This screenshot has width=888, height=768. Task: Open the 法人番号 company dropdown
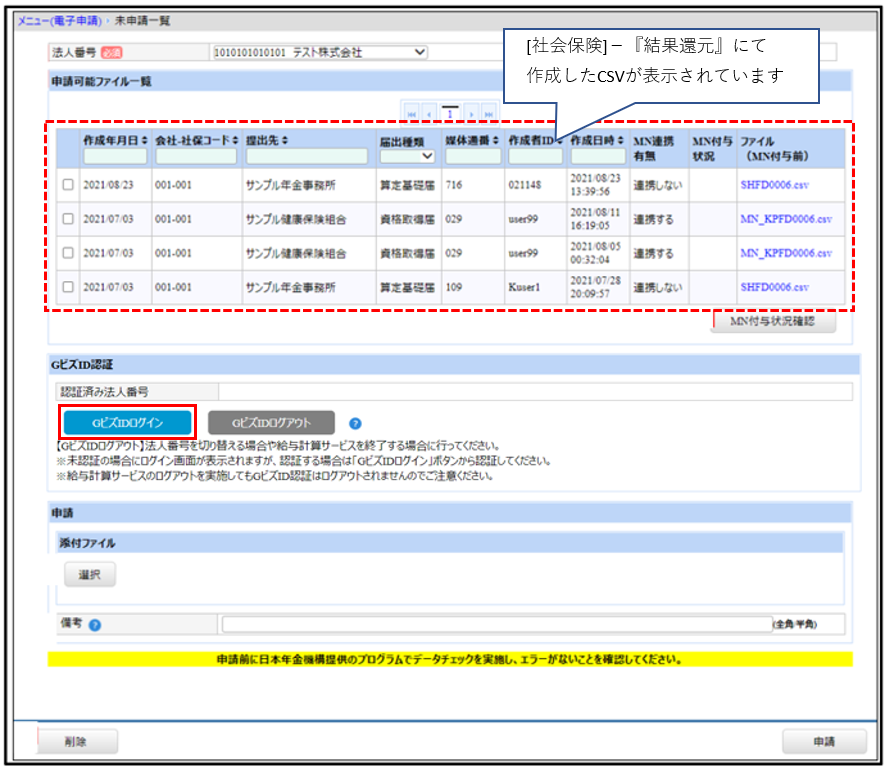[x=320, y=52]
